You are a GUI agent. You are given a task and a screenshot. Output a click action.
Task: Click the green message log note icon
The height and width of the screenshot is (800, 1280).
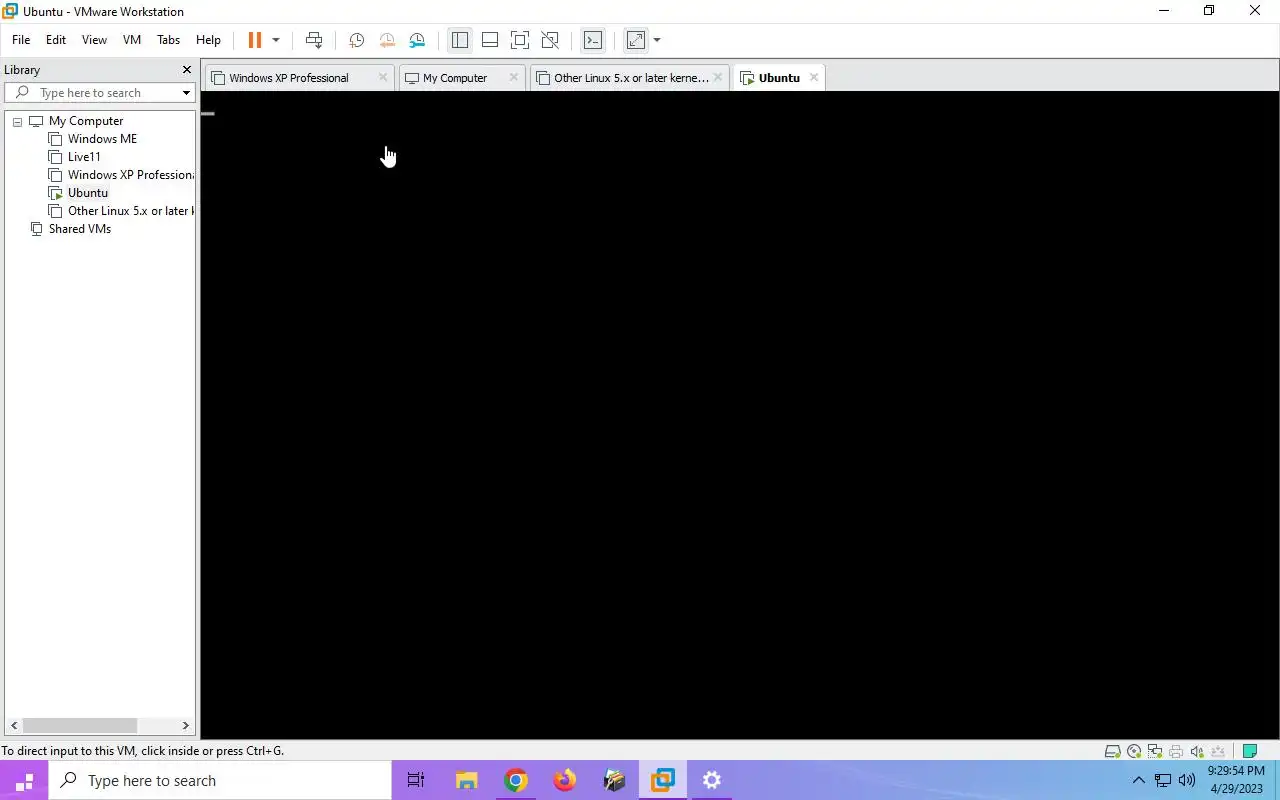pyautogui.click(x=1250, y=751)
